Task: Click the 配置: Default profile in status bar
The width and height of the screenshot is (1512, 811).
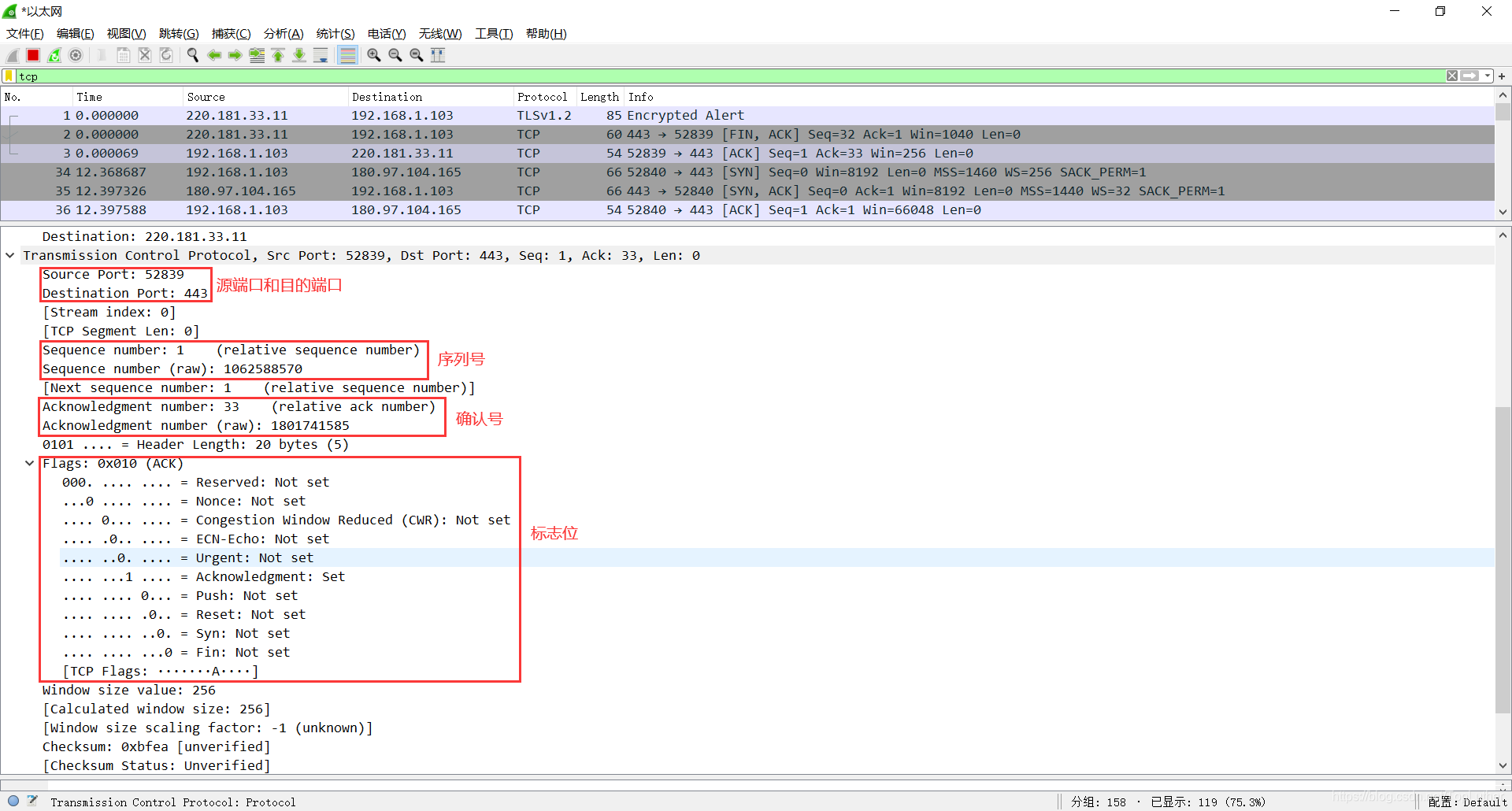Action: [1467, 802]
